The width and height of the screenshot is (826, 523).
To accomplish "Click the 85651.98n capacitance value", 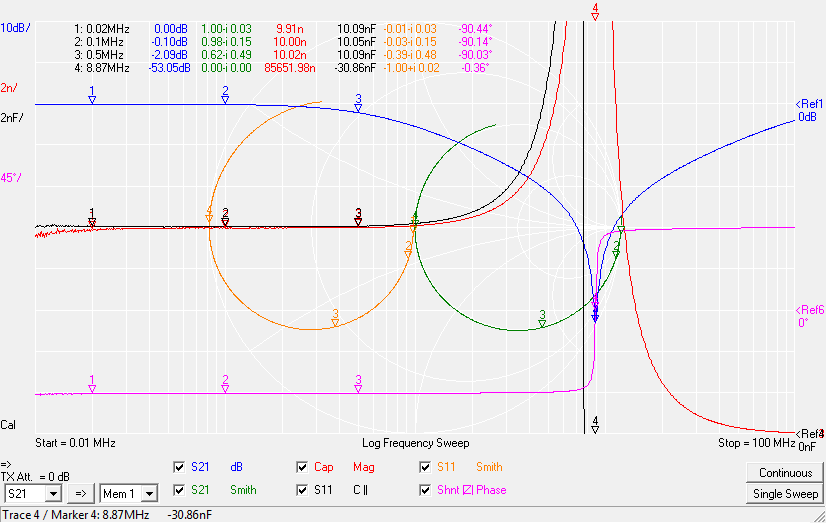I will [x=290, y=68].
